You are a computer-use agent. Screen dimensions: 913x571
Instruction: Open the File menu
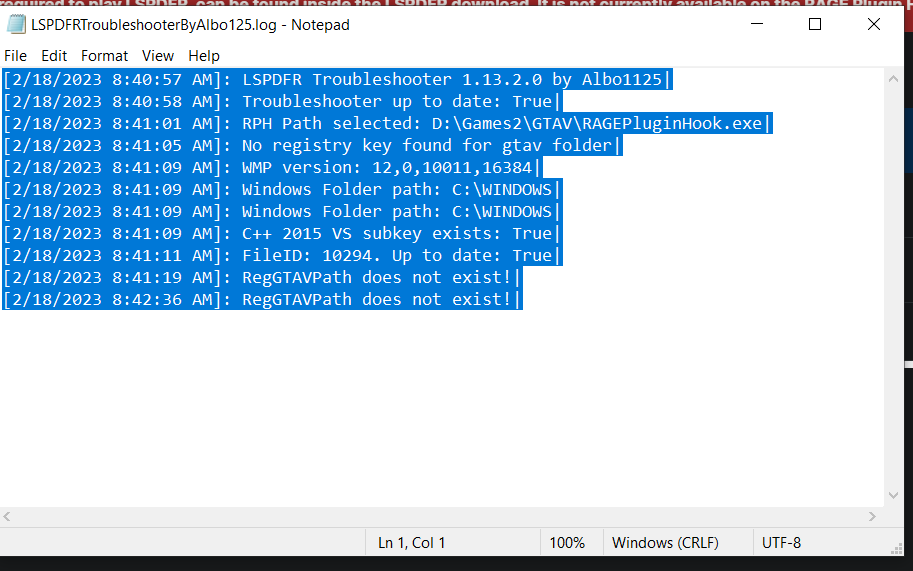16,56
